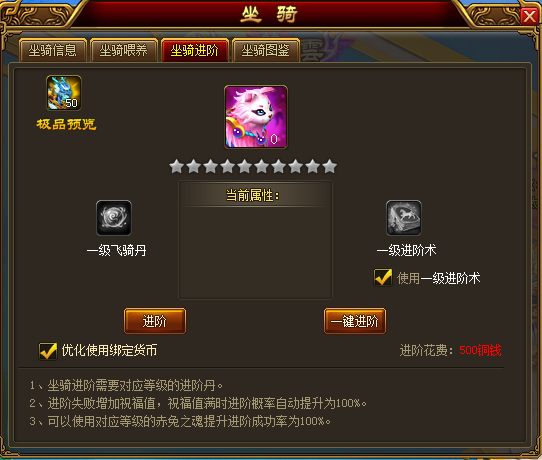Click the 一级飞骑丹 pill icon
Screen dimensions: 542x460
(114, 218)
